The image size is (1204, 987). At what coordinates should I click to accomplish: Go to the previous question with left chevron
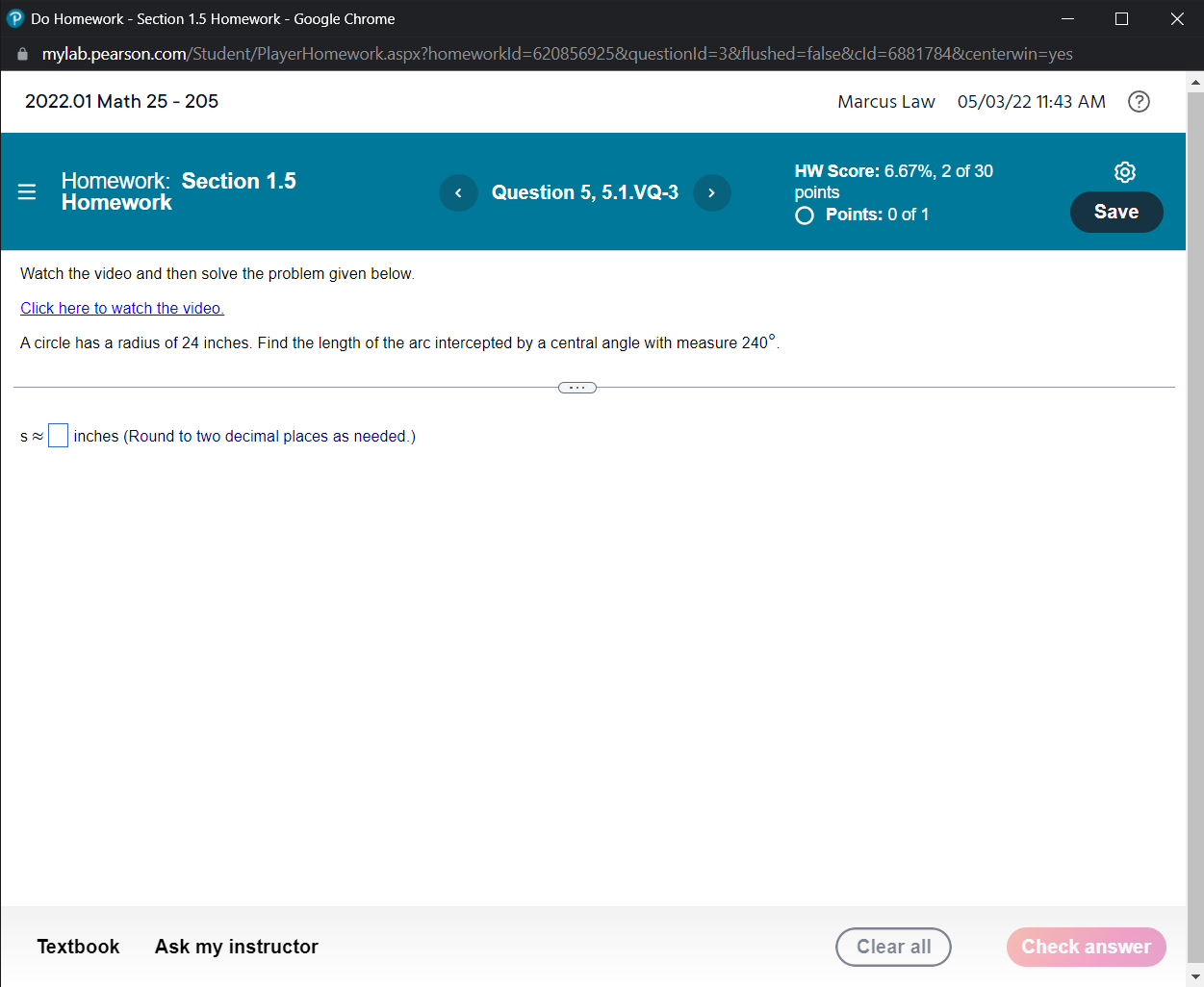click(x=458, y=192)
